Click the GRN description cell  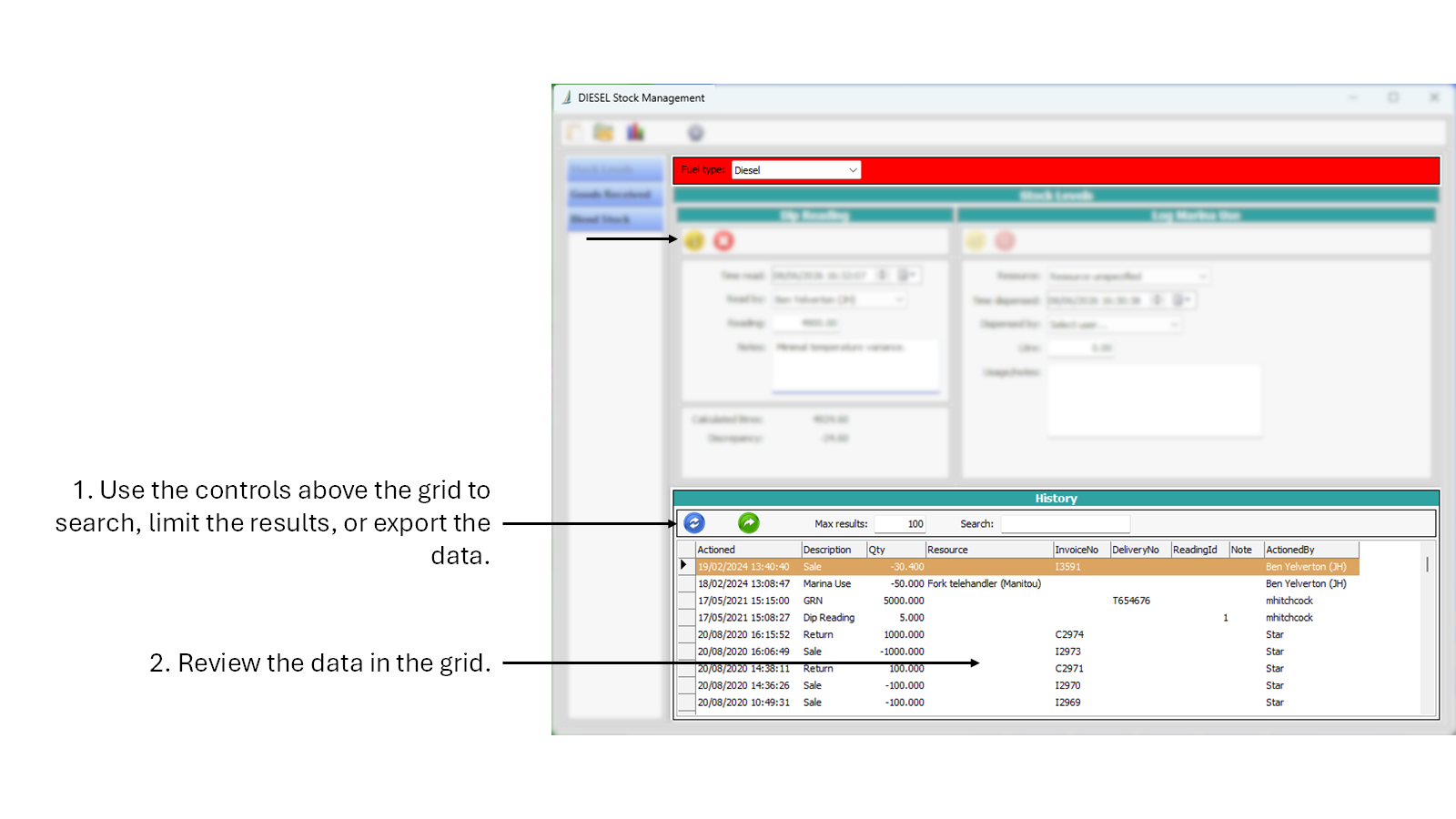click(x=813, y=601)
